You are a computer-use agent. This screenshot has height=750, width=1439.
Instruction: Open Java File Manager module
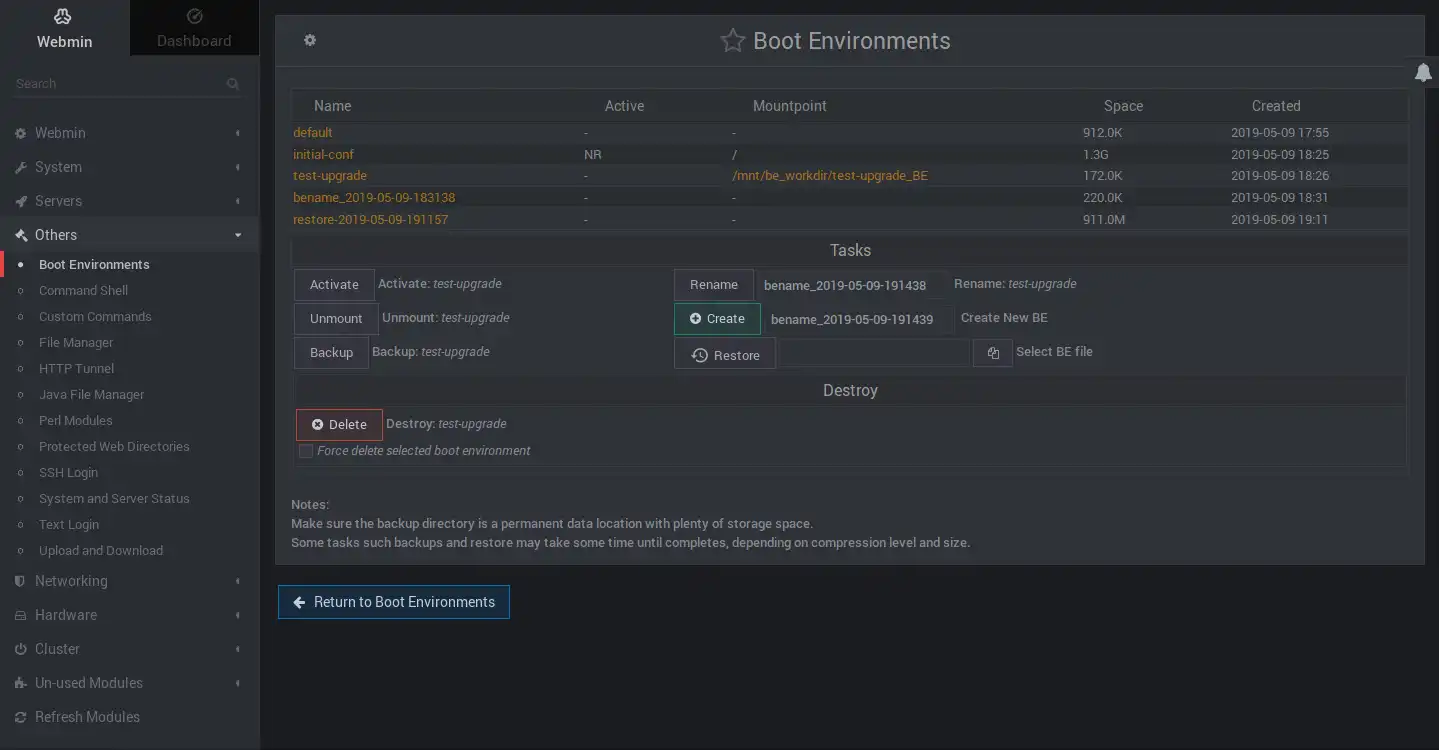(x=91, y=394)
